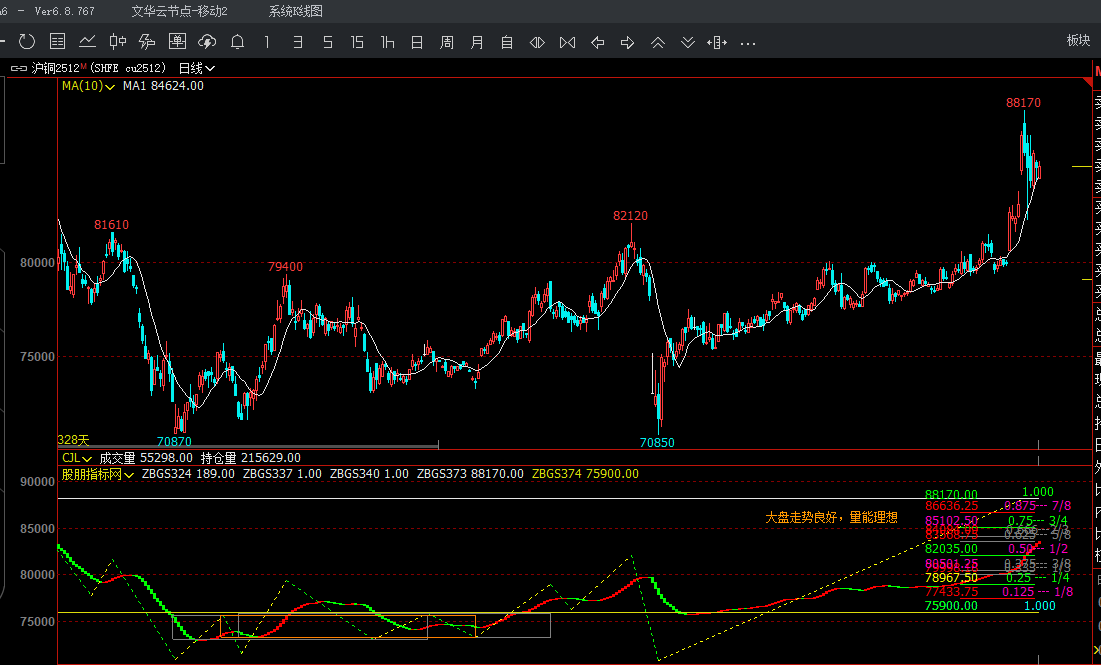
Task: Switch to the 15-minute period
Action: (357, 42)
